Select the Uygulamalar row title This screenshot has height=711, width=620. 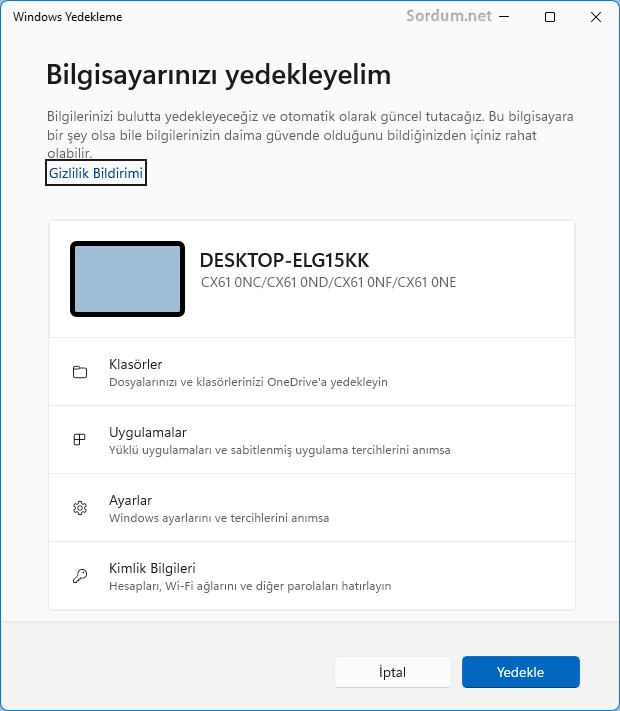click(148, 432)
